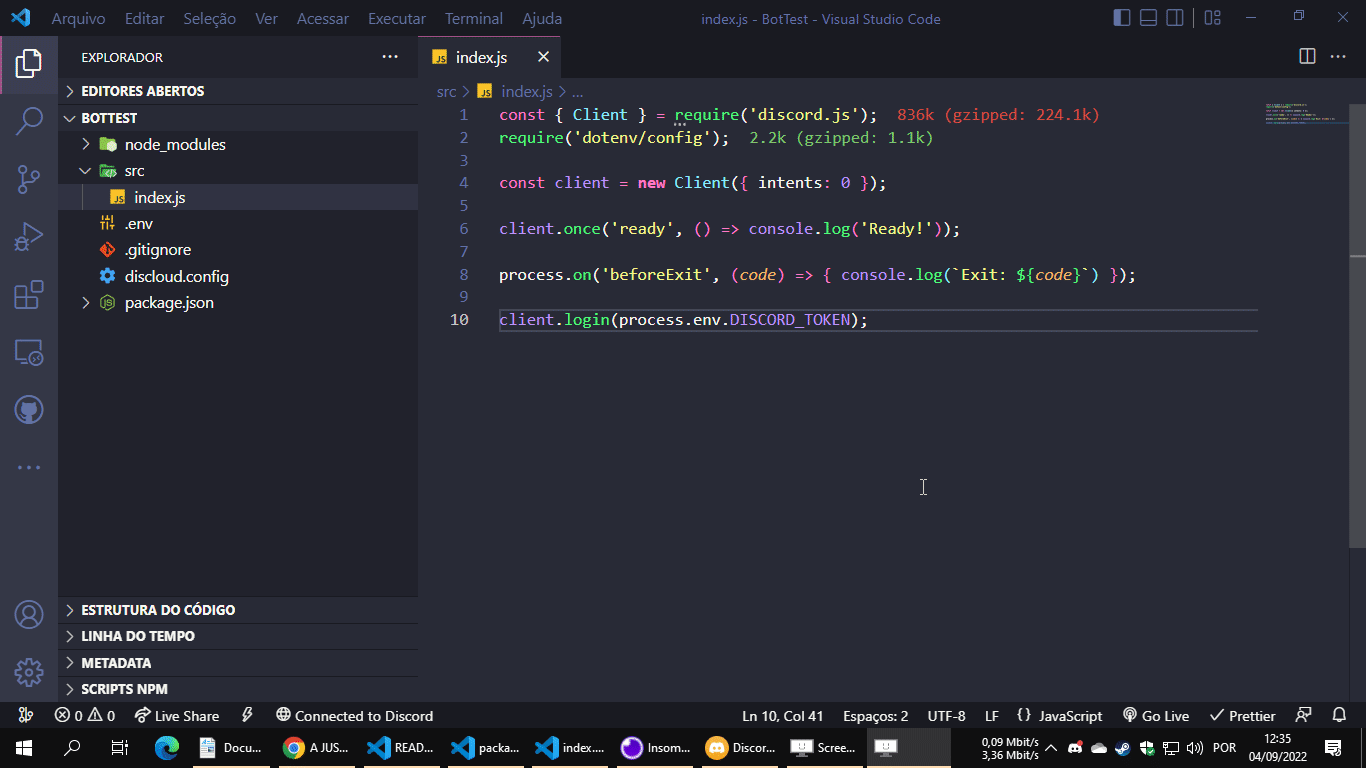Open Discord from the taskbar
Image resolution: width=1366 pixels, height=768 pixels.
[x=741, y=747]
